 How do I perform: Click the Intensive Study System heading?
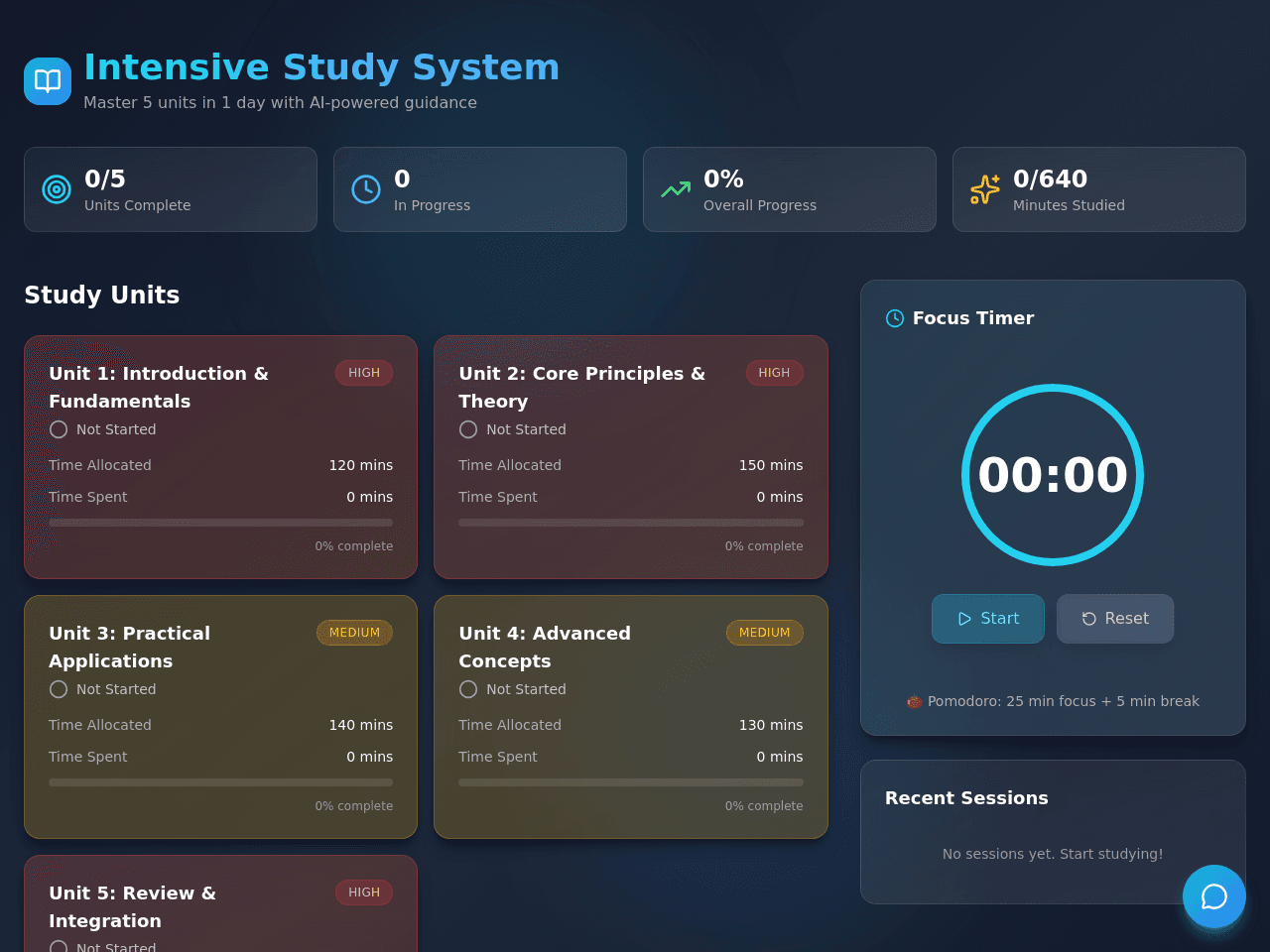point(321,67)
